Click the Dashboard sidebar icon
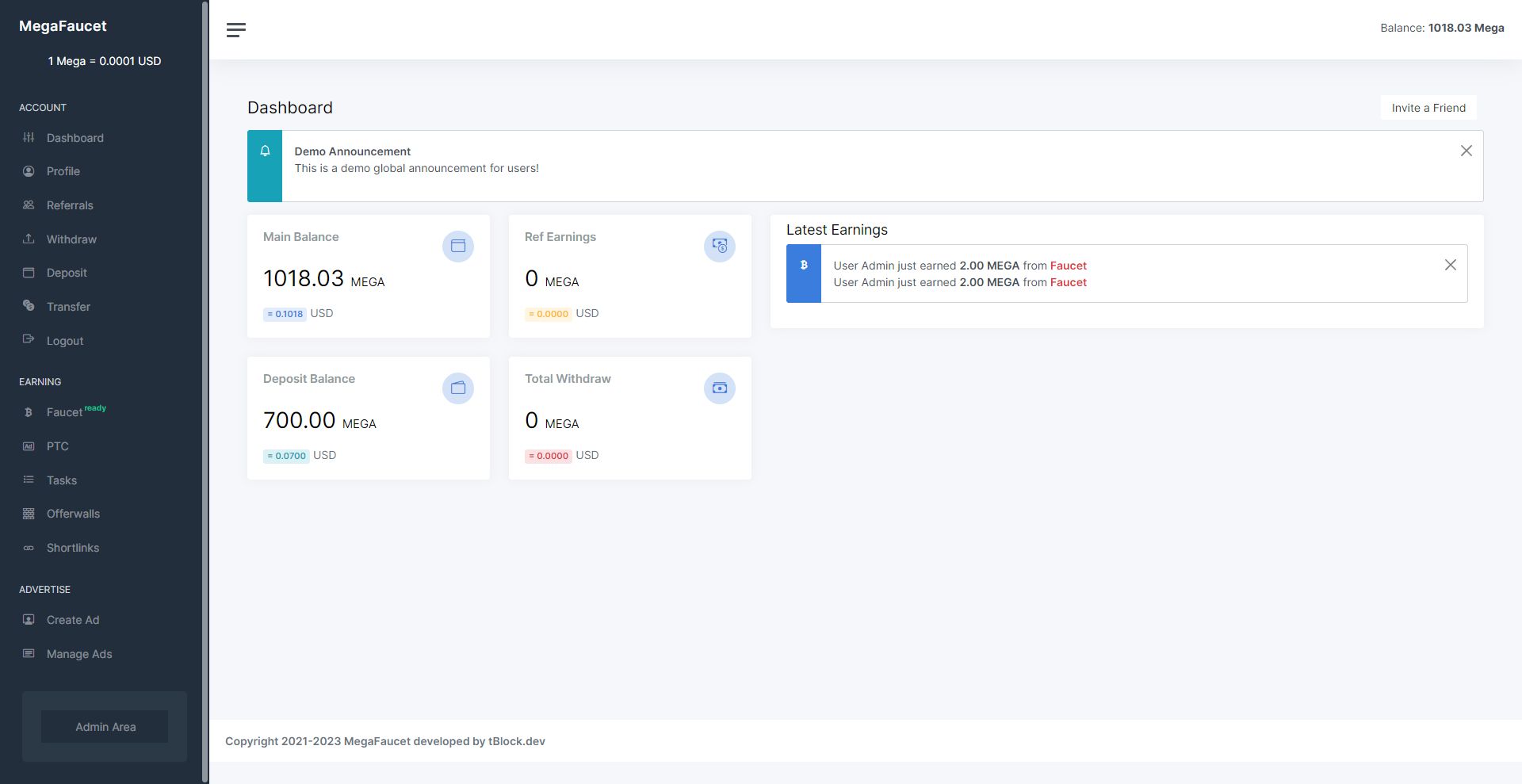 tap(29, 138)
